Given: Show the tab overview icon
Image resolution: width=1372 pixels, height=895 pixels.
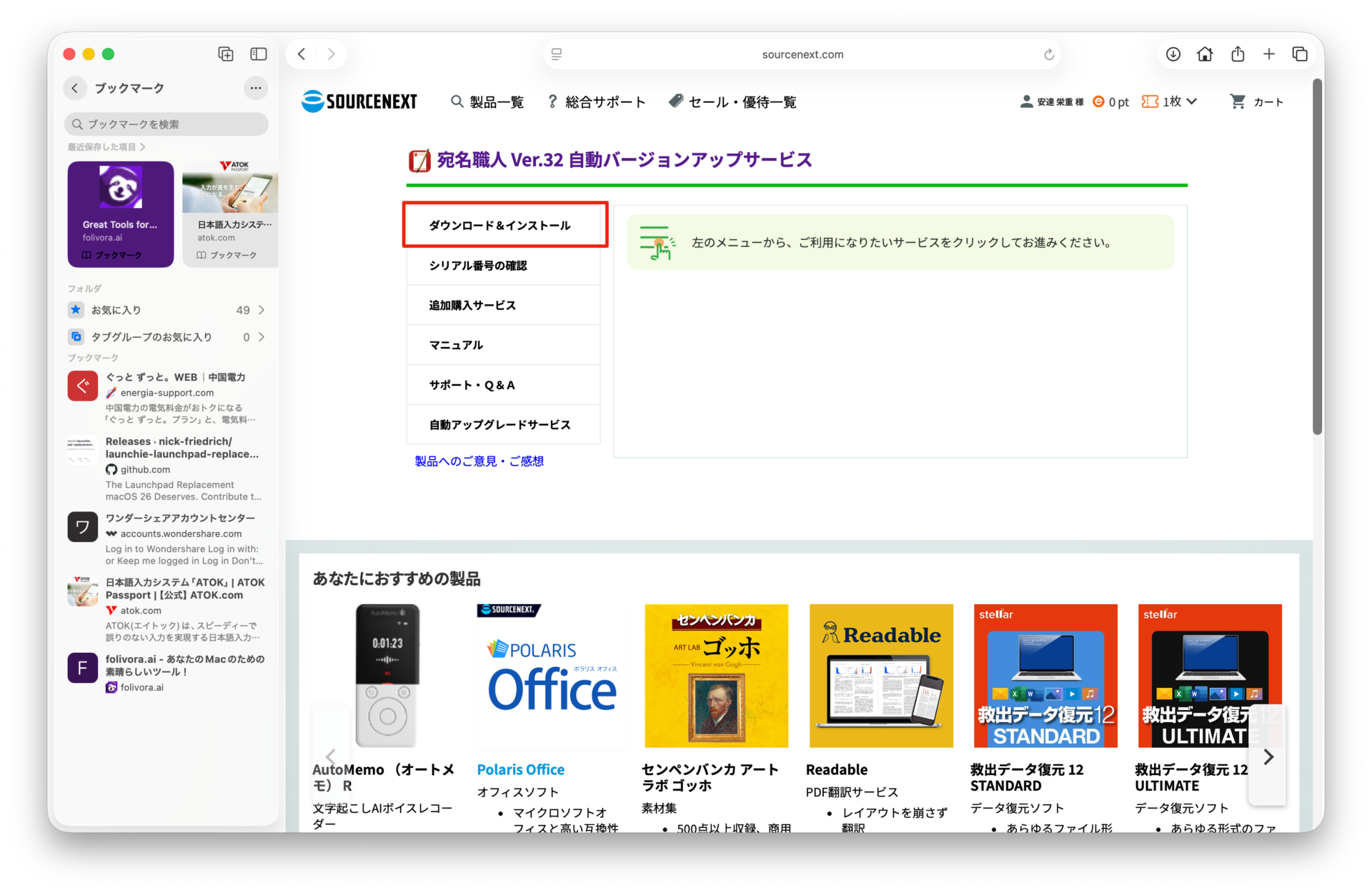Looking at the screenshot, I should 1300,54.
